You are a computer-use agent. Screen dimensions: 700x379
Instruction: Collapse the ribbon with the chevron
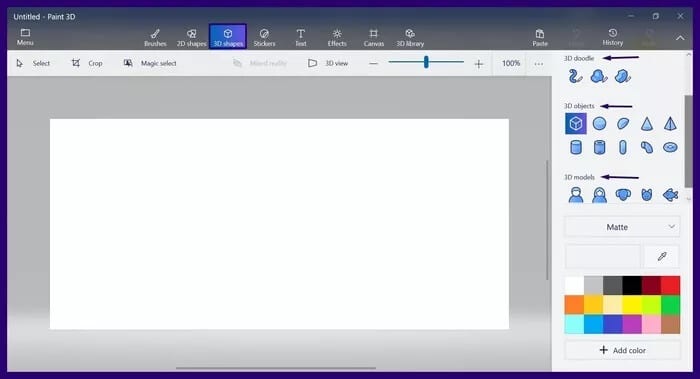tap(680, 38)
